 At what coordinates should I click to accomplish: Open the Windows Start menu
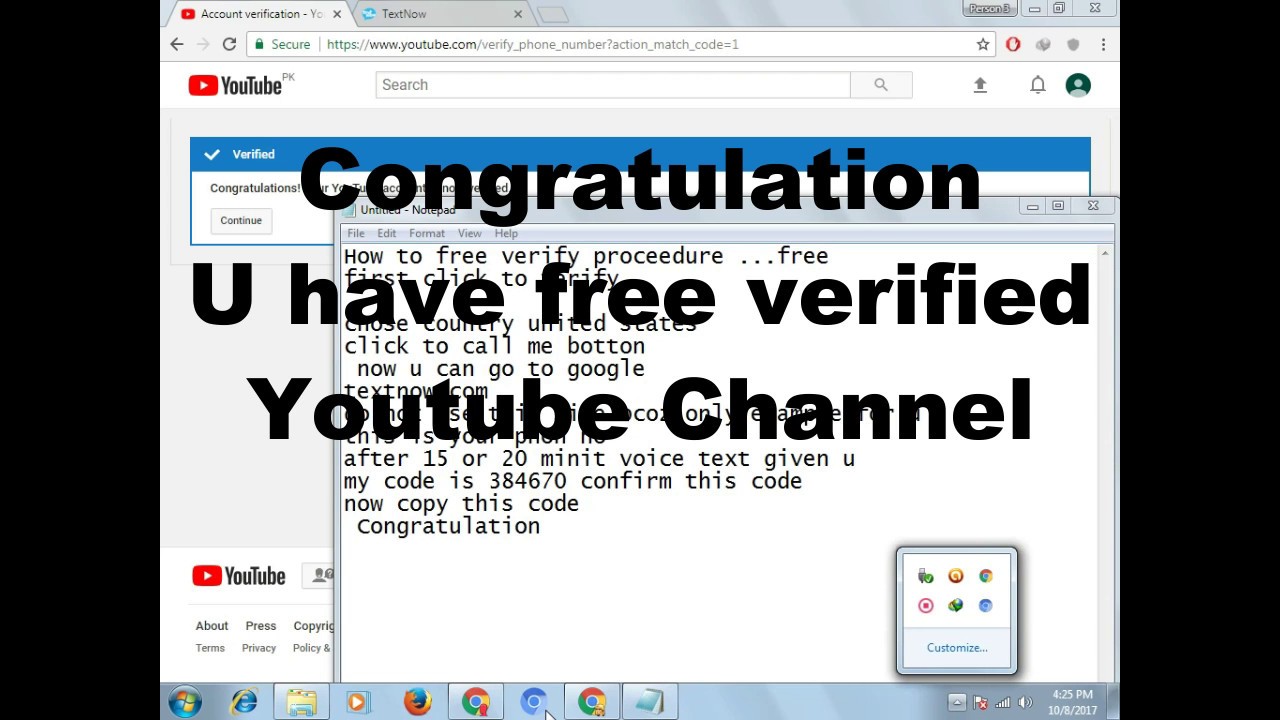click(185, 702)
